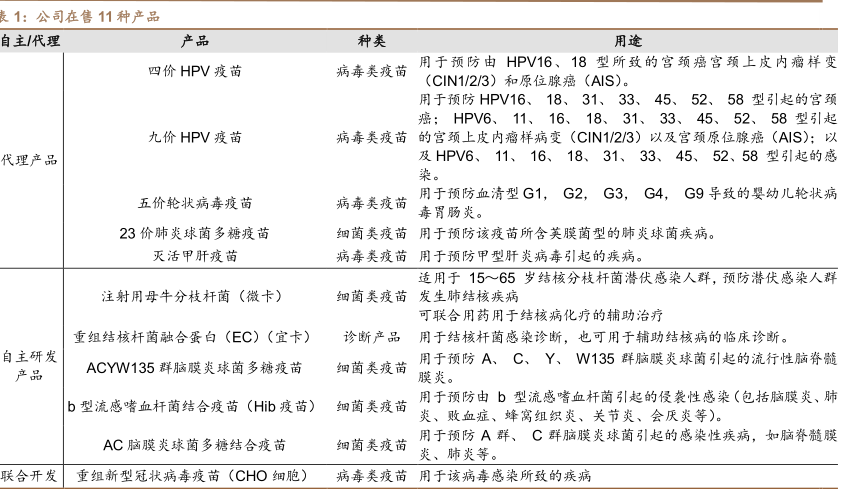The image size is (851, 489).
Task: Select the 重组新型冠状病毒疫苗（CHO 细胞）cell
Action: coord(195,476)
